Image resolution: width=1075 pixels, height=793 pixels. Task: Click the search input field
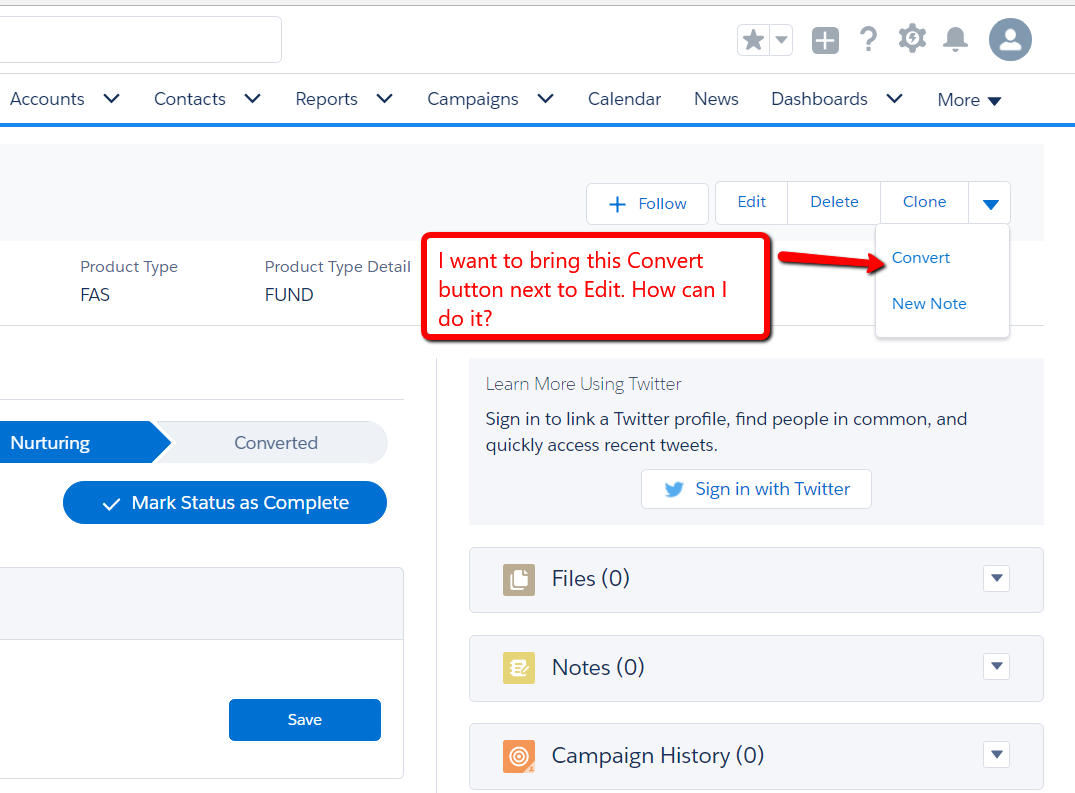pyautogui.click(x=140, y=40)
